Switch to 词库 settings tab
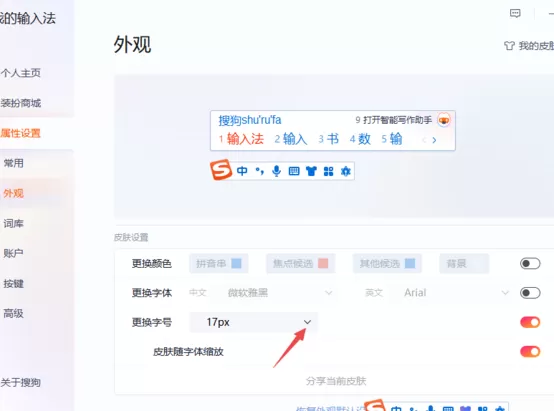Image resolution: width=554 pixels, height=411 pixels. pyautogui.click(x=13, y=223)
